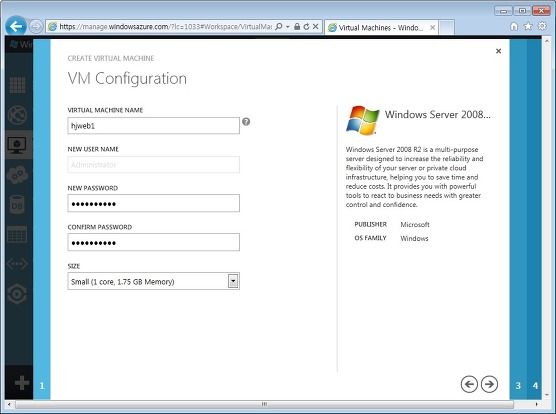Click the browser Back arrow button
The width and height of the screenshot is (556, 414).
click(x=16, y=26)
